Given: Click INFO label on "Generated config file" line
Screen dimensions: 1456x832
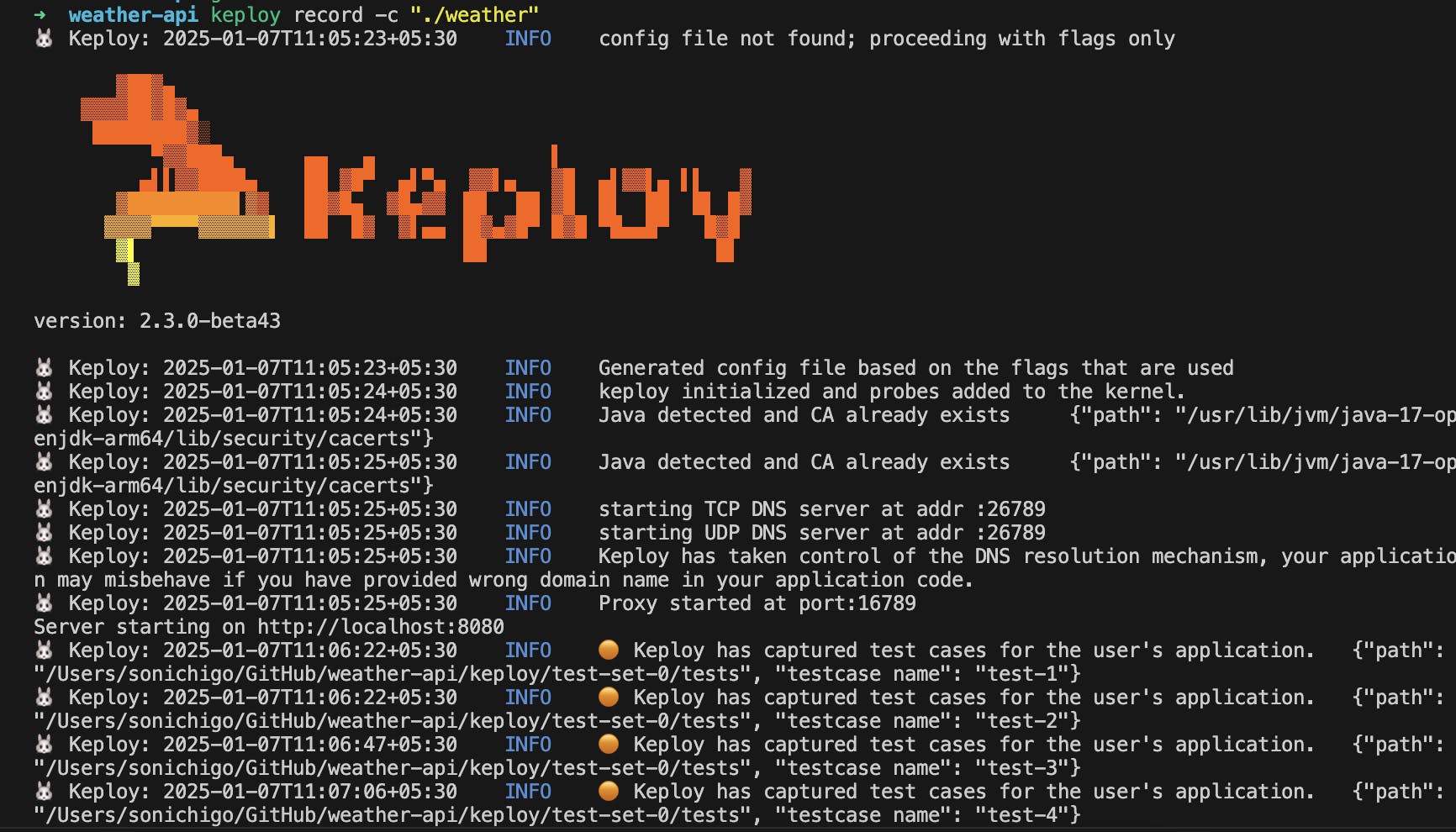Looking at the screenshot, I should click(528, 368).
